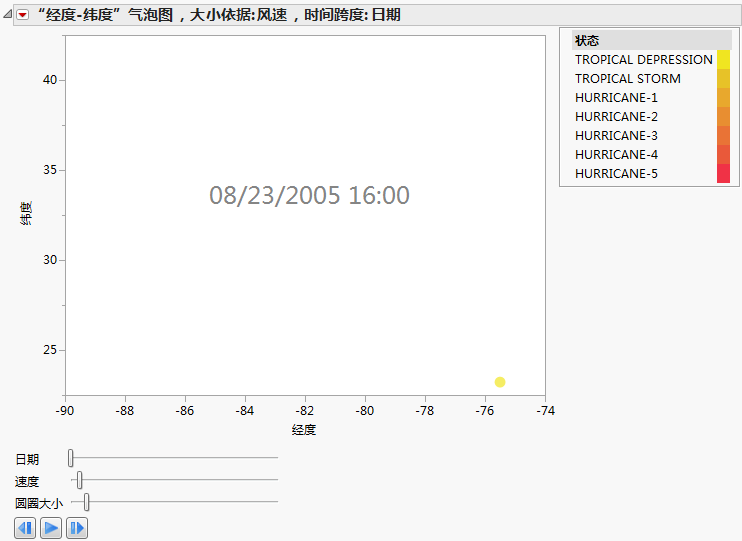The height and width of the screenshot is (541, 742).
Task: Click the HURRICANE-1 color swatch
Action: pos(724,98)
